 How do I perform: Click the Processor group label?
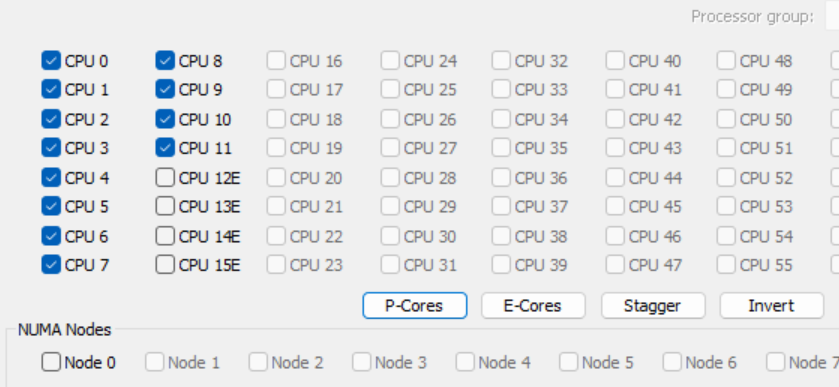point(752,17)
